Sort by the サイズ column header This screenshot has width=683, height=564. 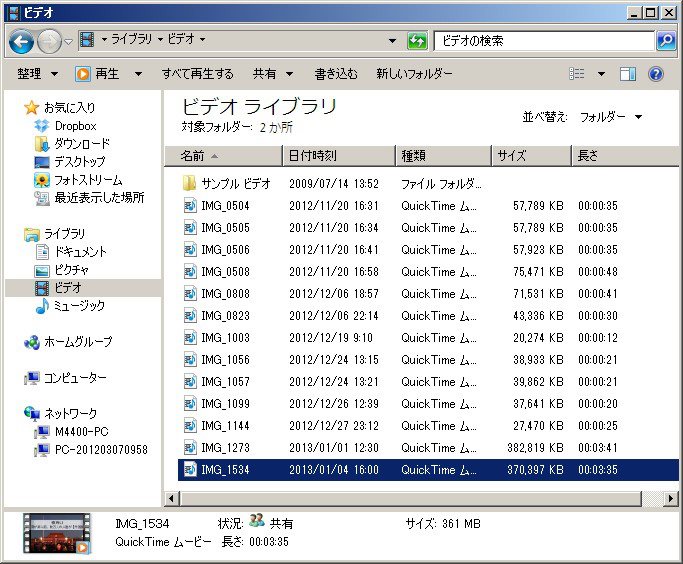(x=530, y=156)
